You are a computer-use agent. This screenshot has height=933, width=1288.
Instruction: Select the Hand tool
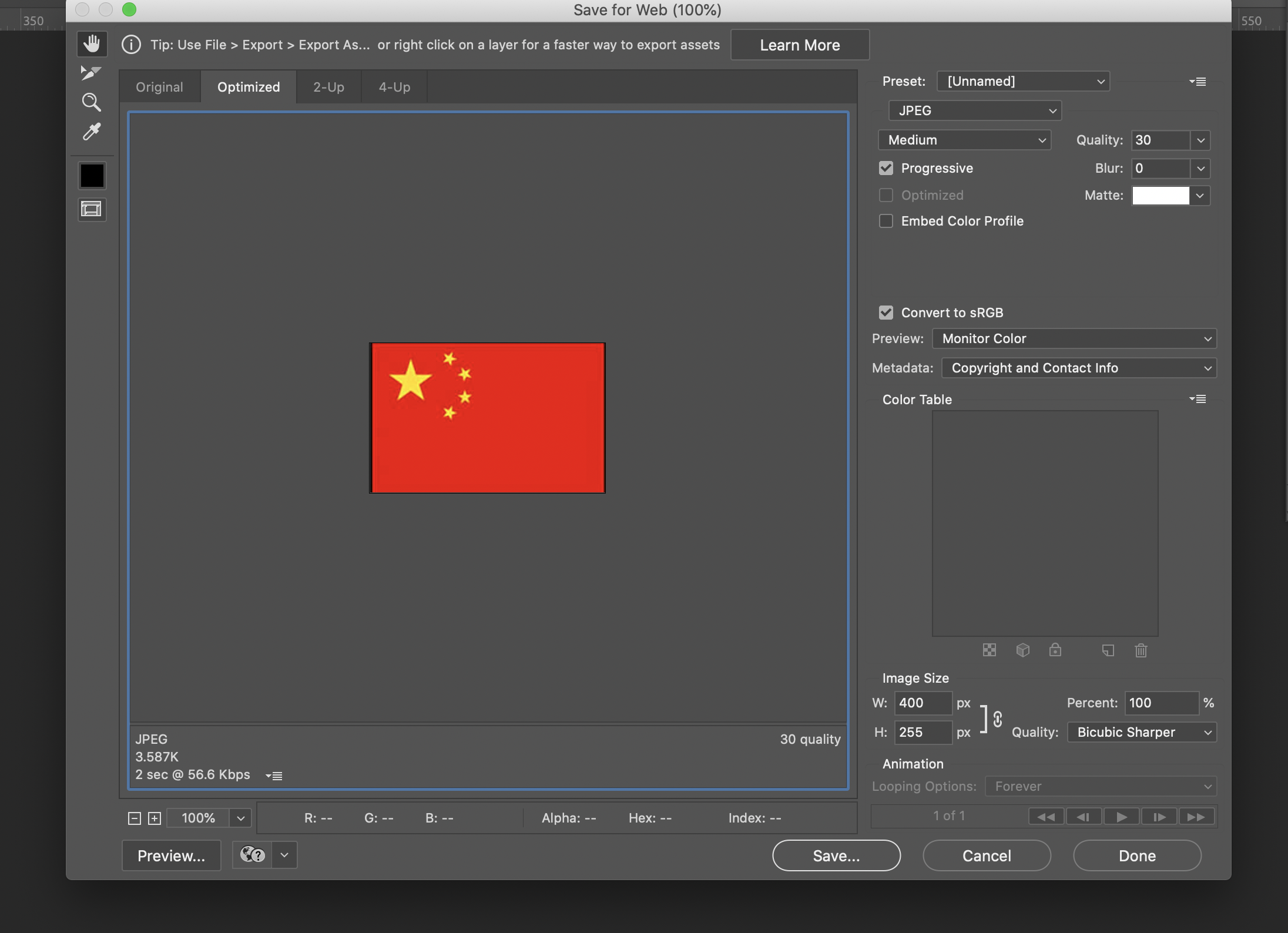(92, 44)
